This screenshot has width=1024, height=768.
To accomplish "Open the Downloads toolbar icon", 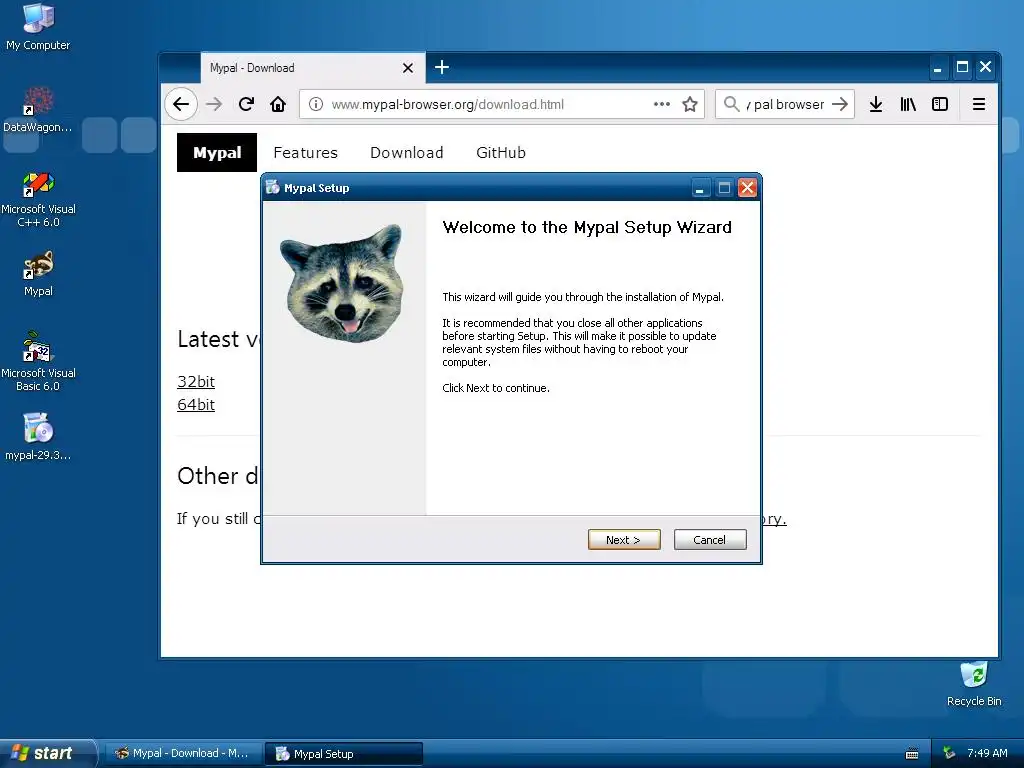I will click(x=876, y=104).
